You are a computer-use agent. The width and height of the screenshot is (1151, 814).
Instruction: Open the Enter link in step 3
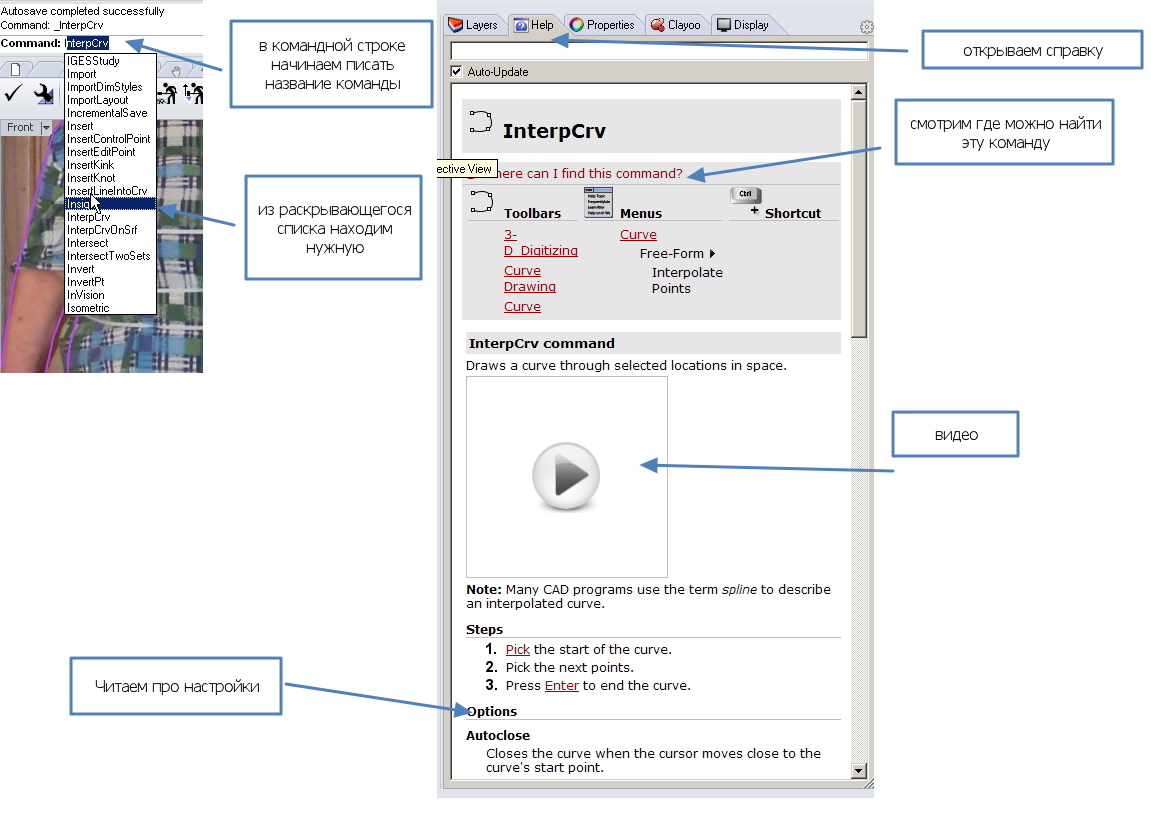coord(562,686)
